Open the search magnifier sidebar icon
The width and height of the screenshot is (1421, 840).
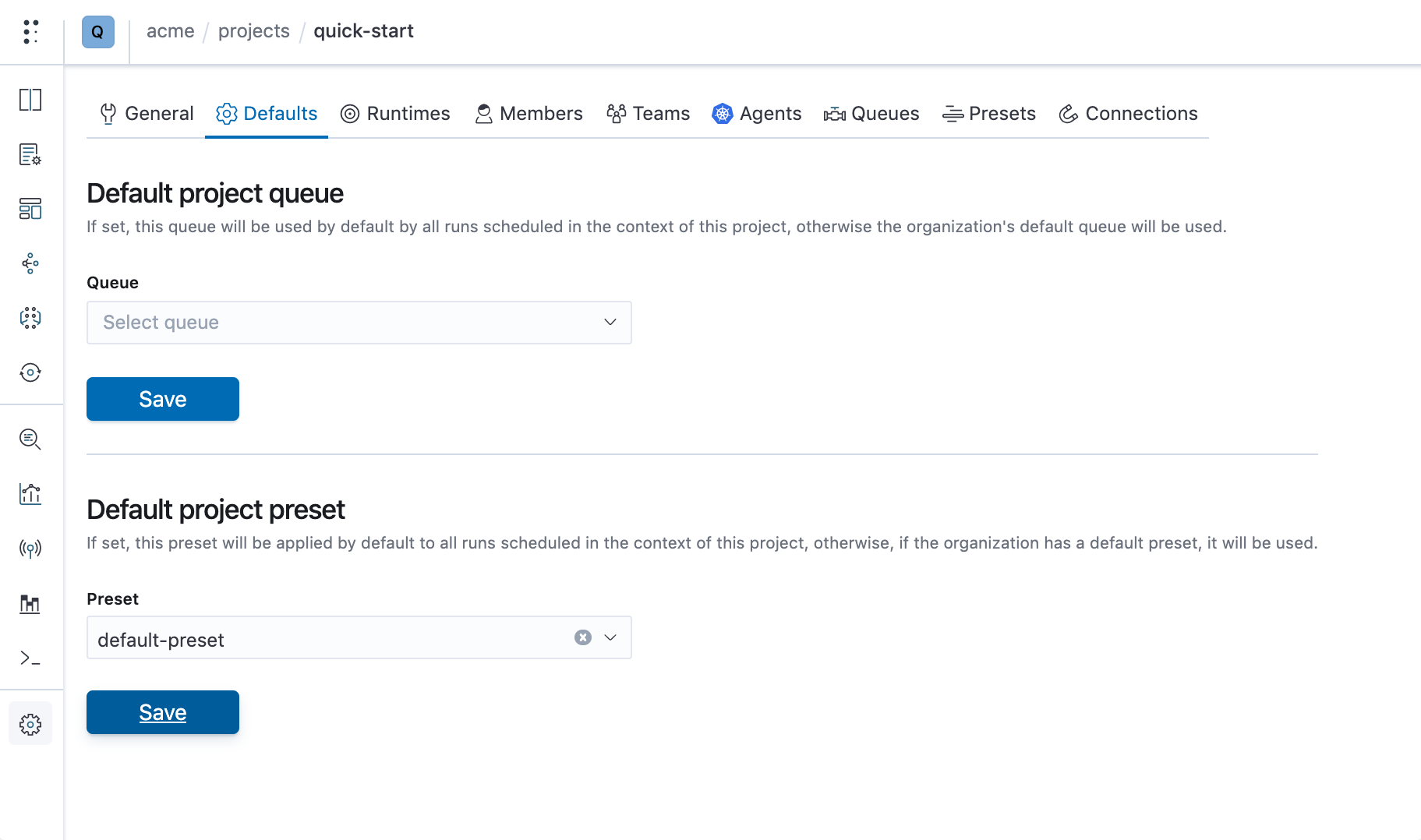point(30,439)
